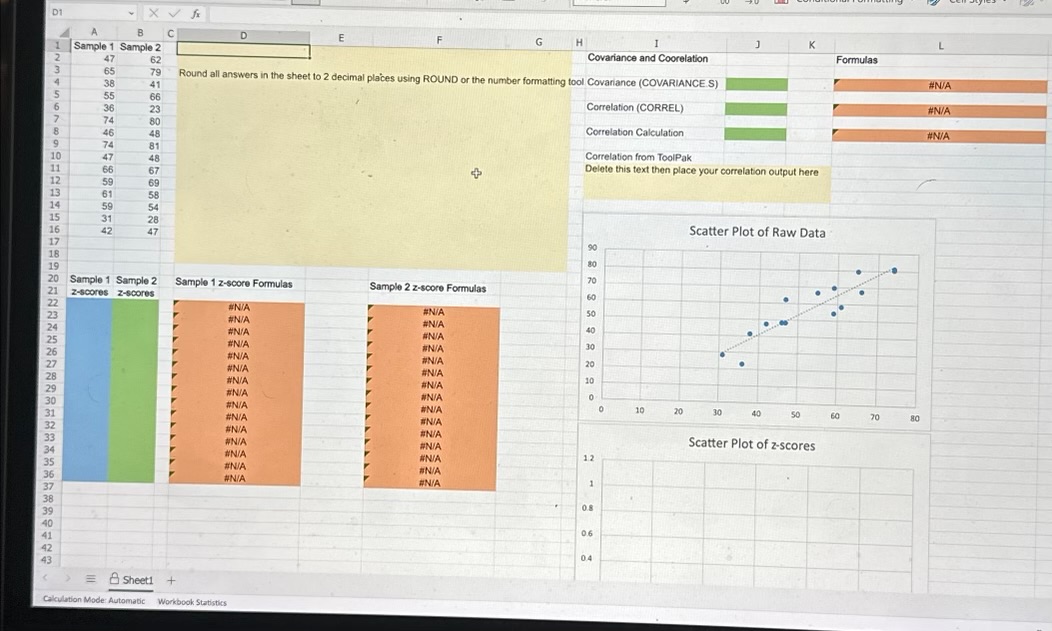
Task: Select row 1 header
Action: pos(58,46)
